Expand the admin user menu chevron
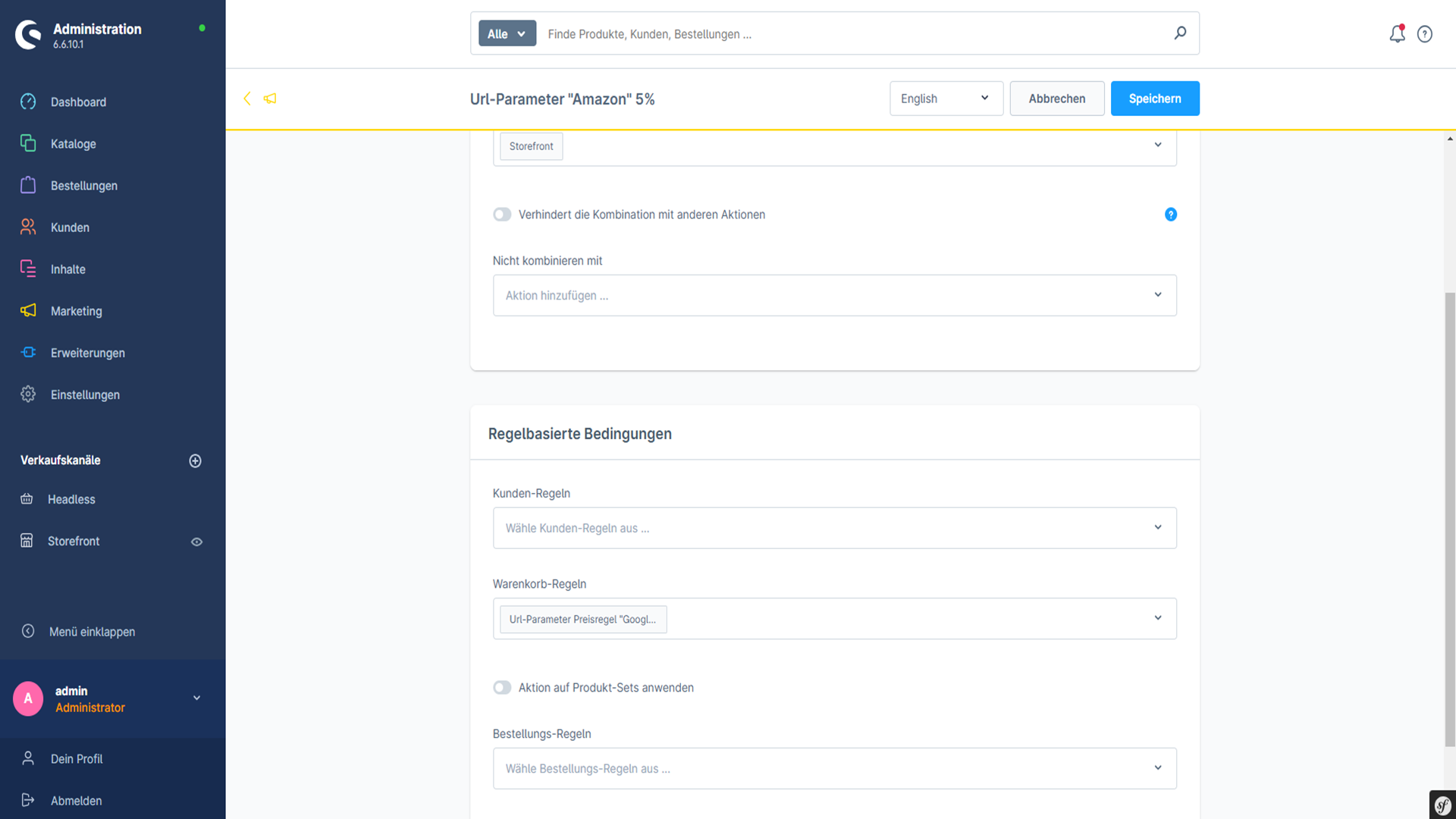The width and height of the screenshot is (1456, 819). pos(196,698)
